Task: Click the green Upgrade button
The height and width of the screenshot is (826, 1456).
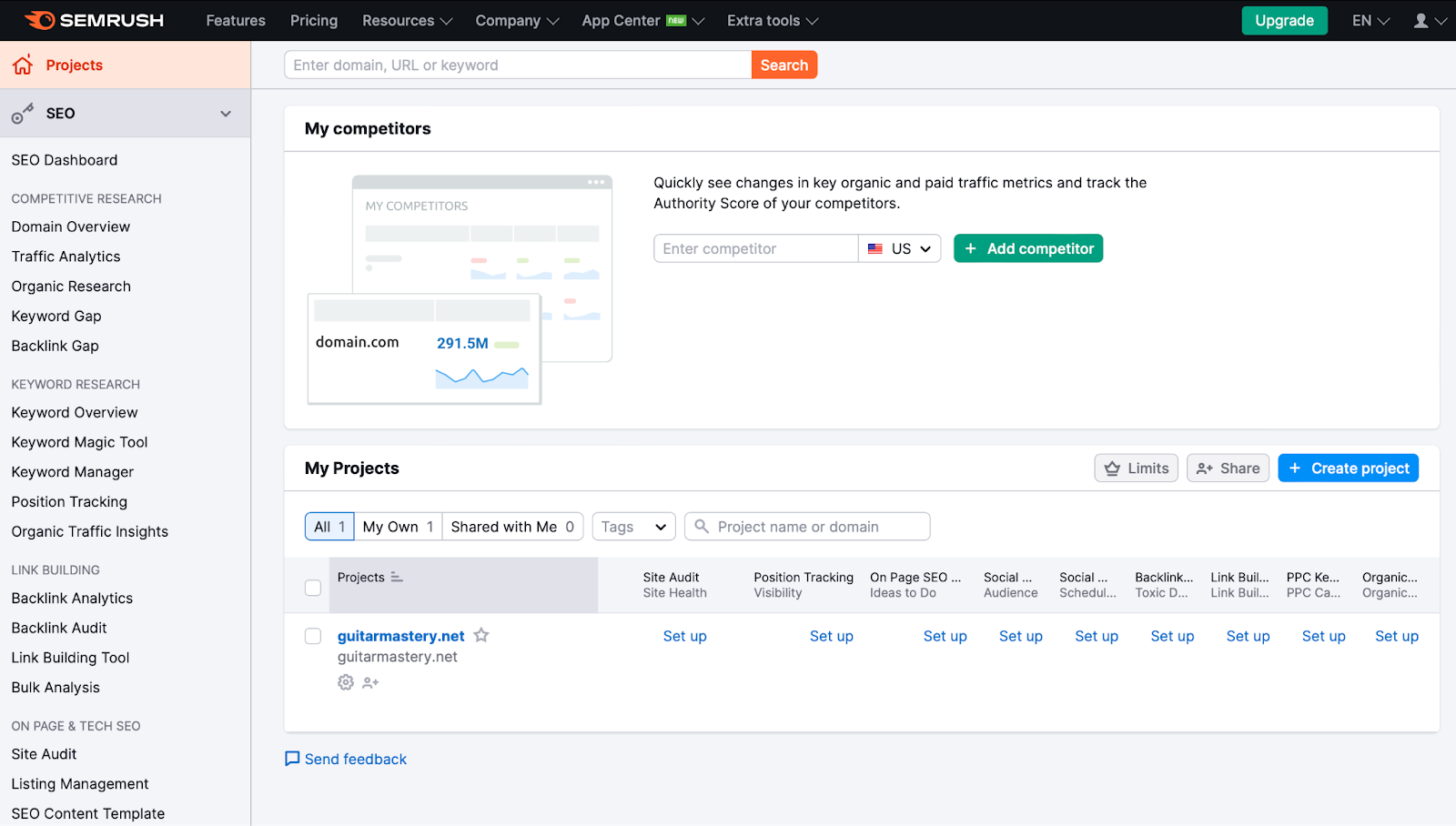Action: 1284,20
